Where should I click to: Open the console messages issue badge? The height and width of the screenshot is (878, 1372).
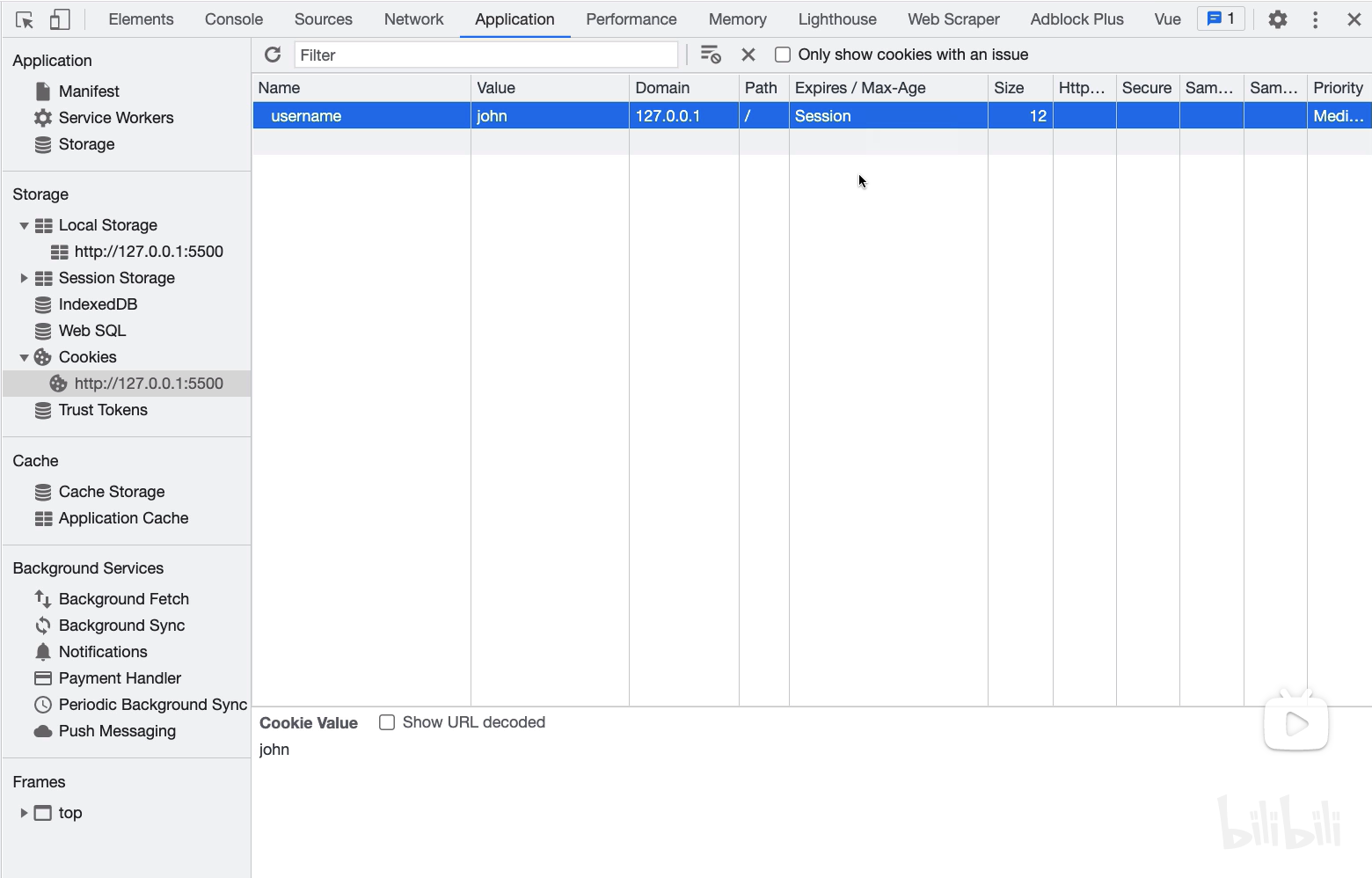tap(1221, 18)
